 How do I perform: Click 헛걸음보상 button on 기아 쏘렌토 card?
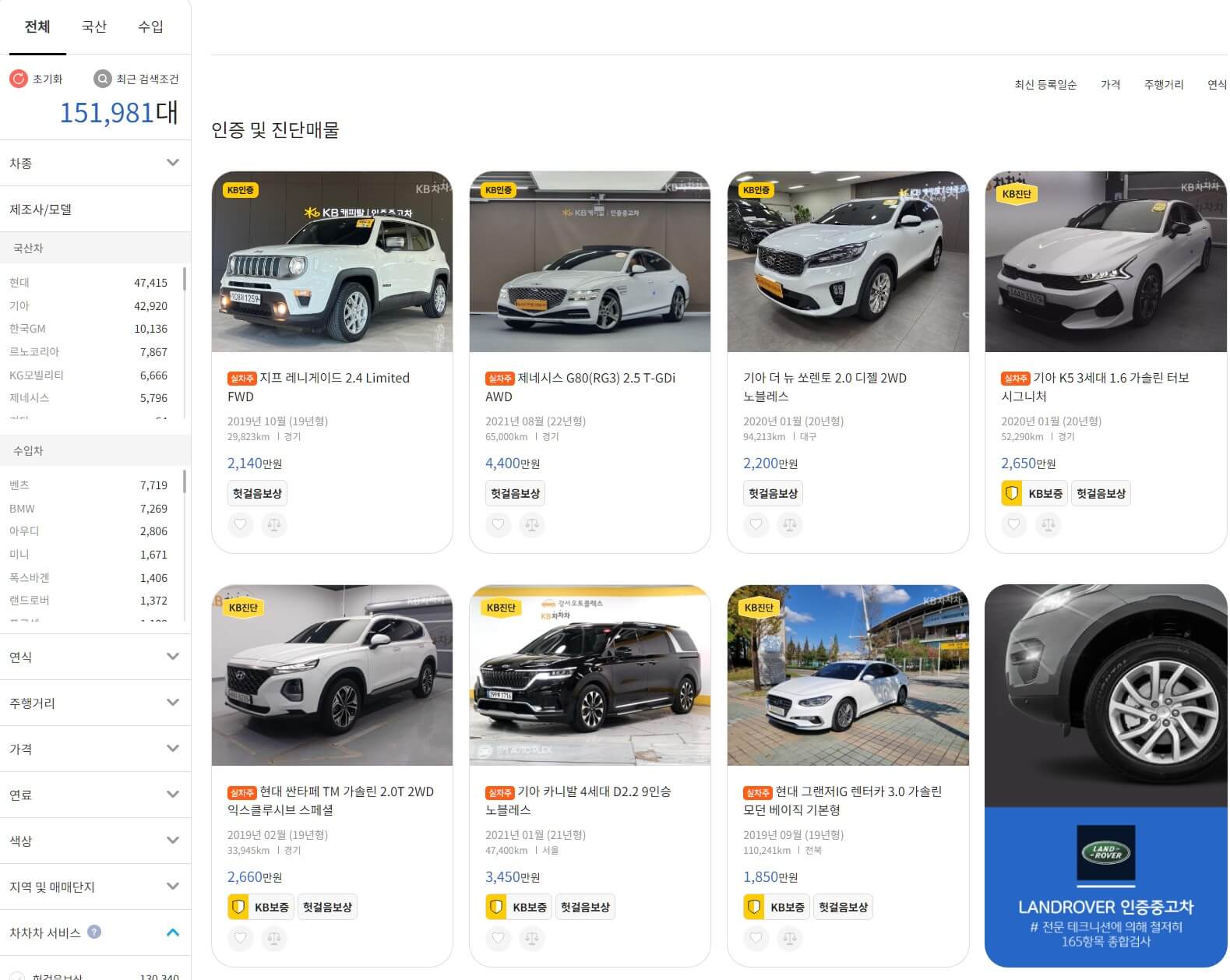pyautogui.click(x=774, y=493)
